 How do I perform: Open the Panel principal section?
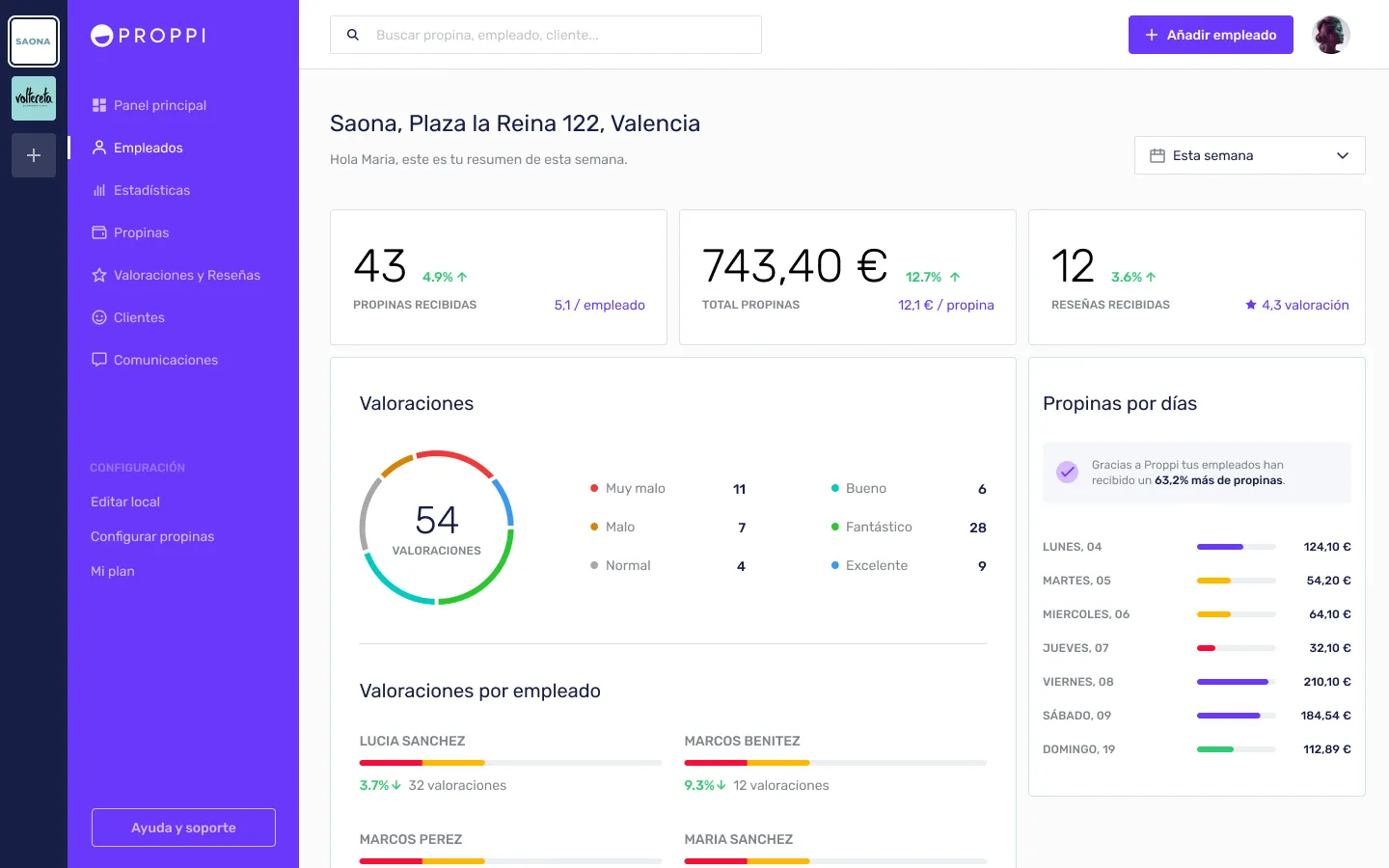pyautogui.click(x=159, y=105)
